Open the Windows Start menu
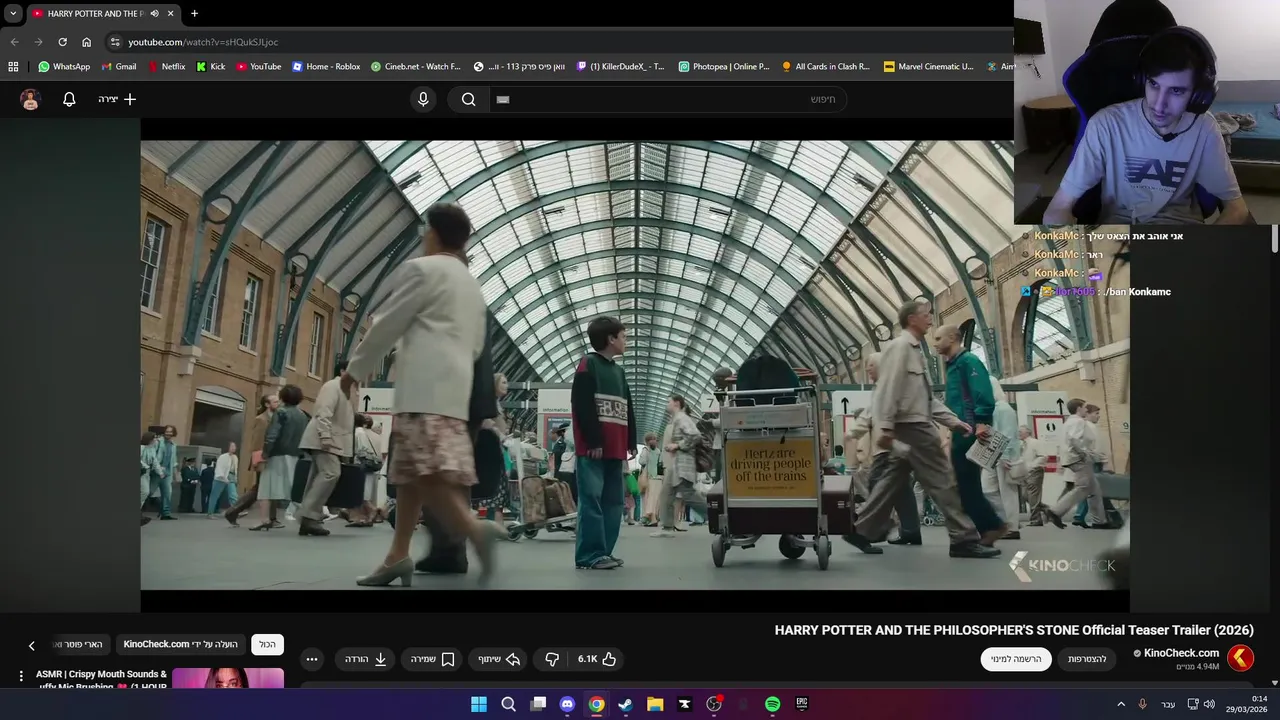Viewport: 1280px width, 720px height. point(479,704)
